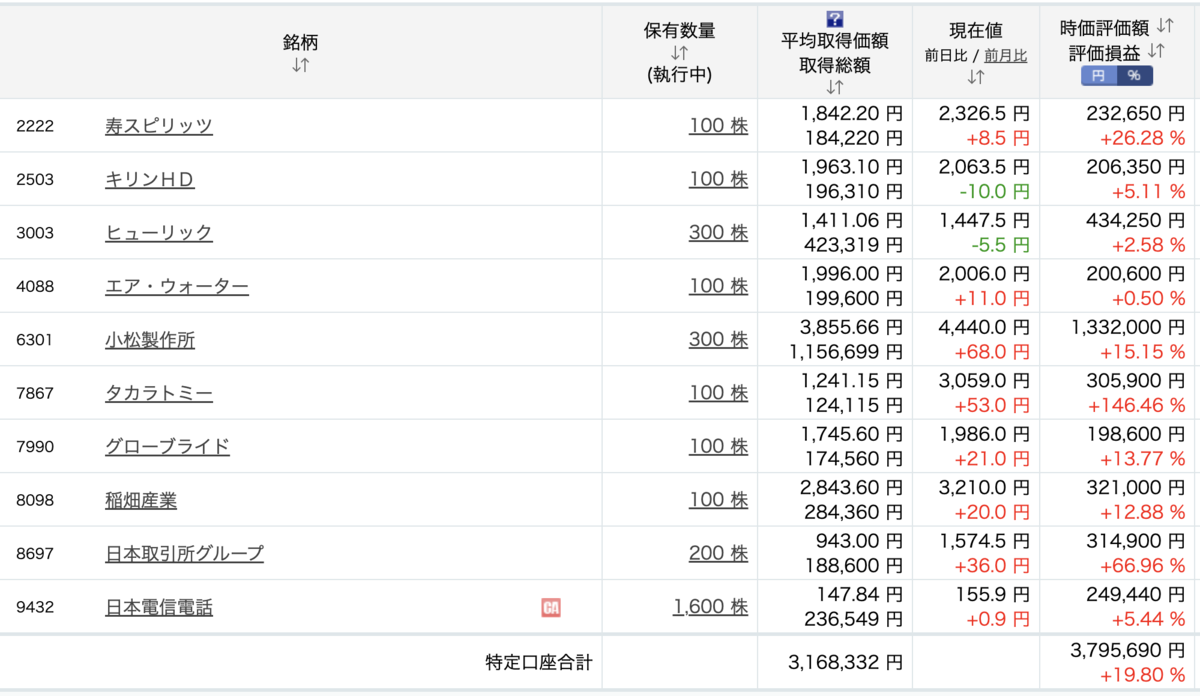Open the エア・ウォーター stock link

click(177, 286)
